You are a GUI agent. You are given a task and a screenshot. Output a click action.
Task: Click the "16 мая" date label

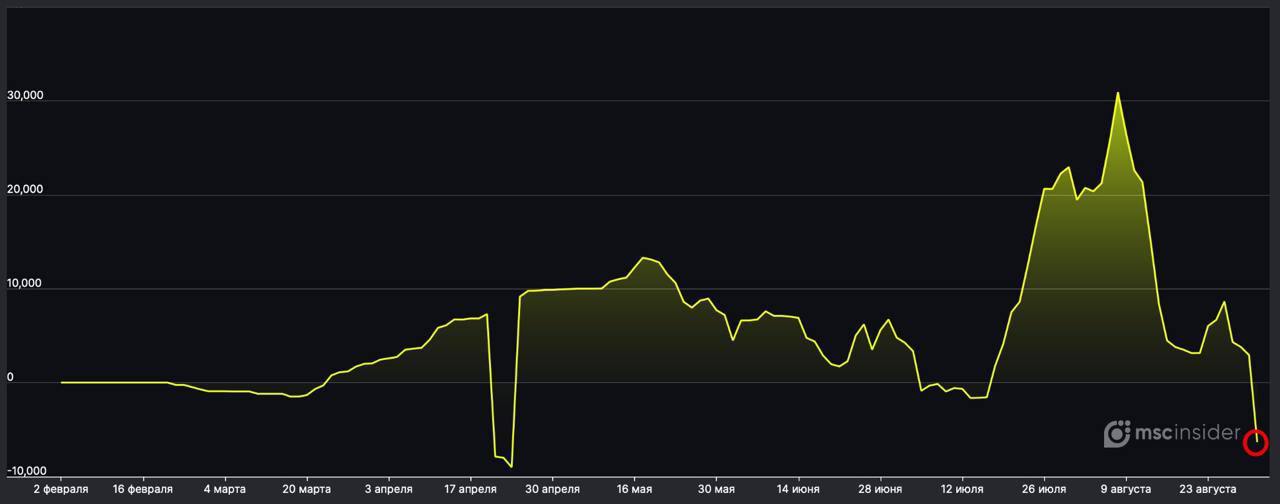click(x=633, y=489)
